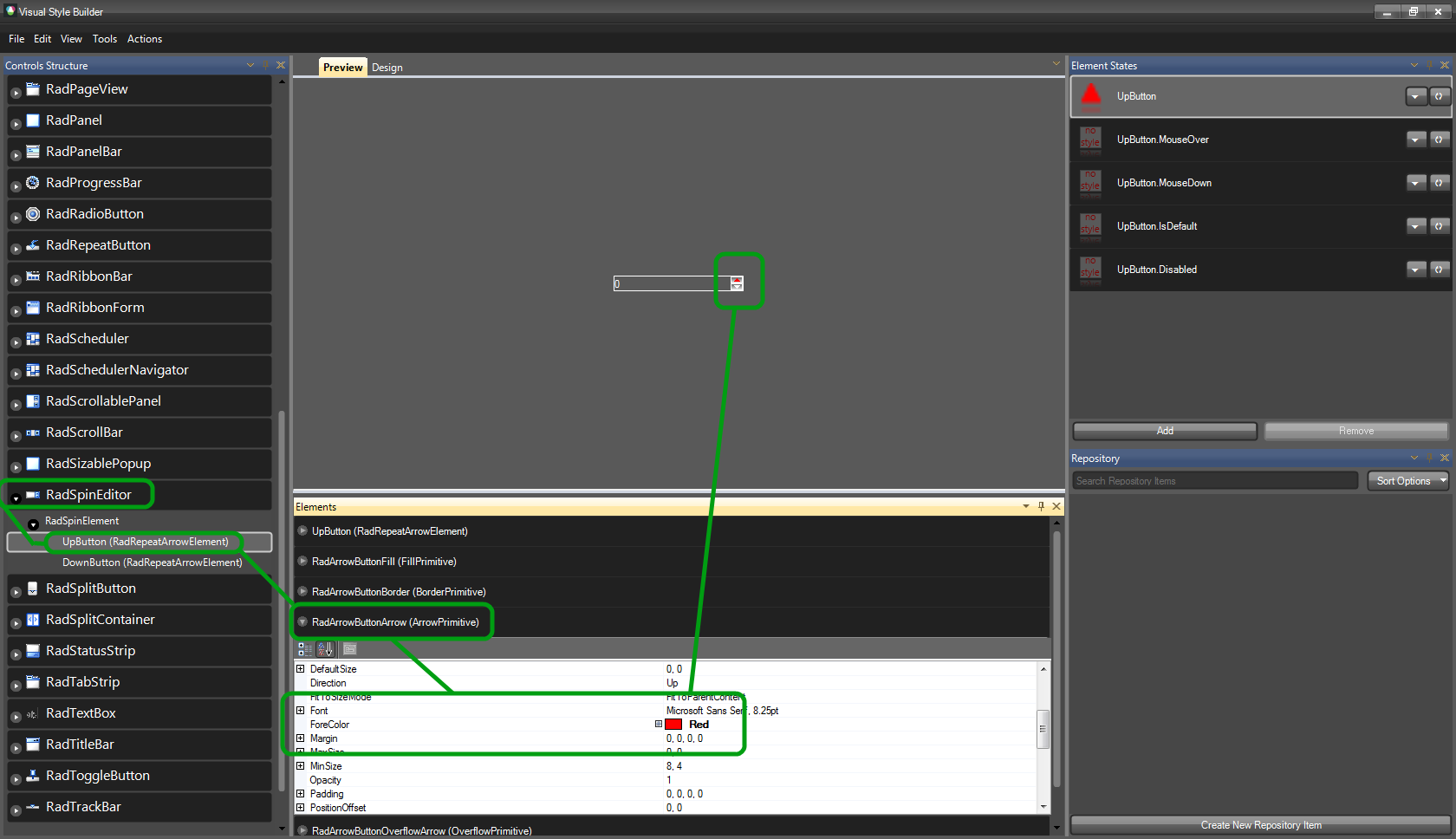The width and height of the screenshot is (1456, 839).
Task: Click the RadPageView control icon
Action: pyautogui.click(x=33, y=88)
